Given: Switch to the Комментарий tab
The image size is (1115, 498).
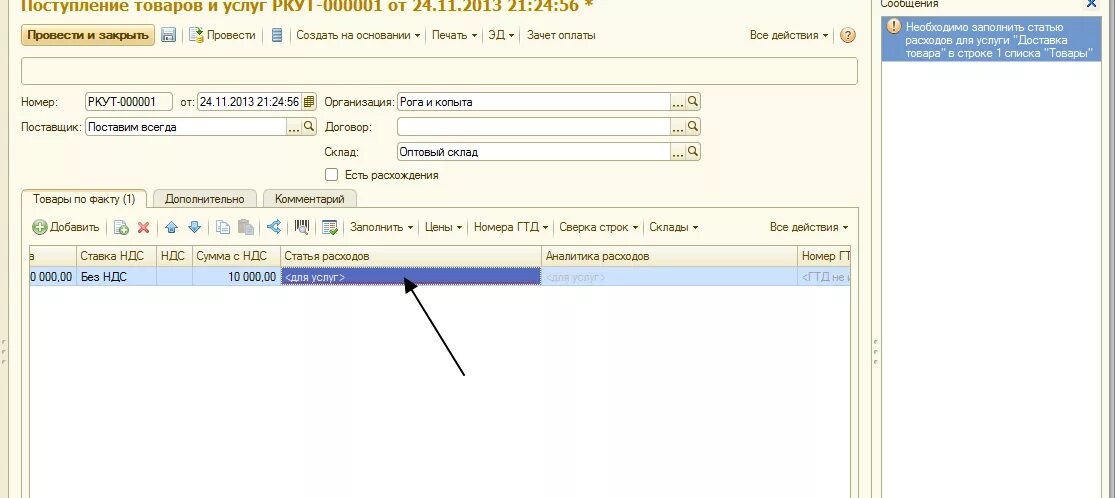Looking at the screenshot, I should [309, 199].
